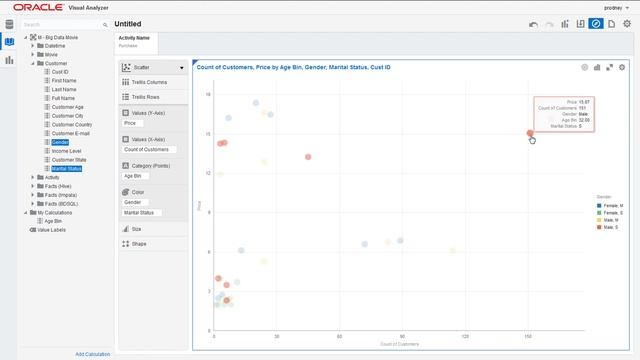Select the Customer City column

67,116
